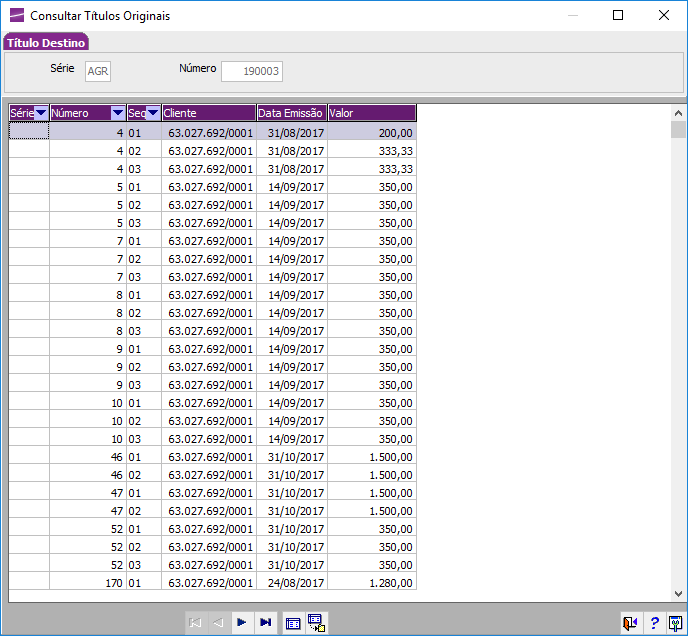Advance to the next record arrow

[242, 622]
